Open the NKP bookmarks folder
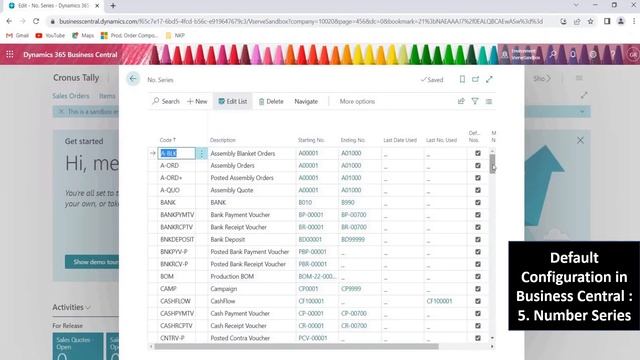 175,36
